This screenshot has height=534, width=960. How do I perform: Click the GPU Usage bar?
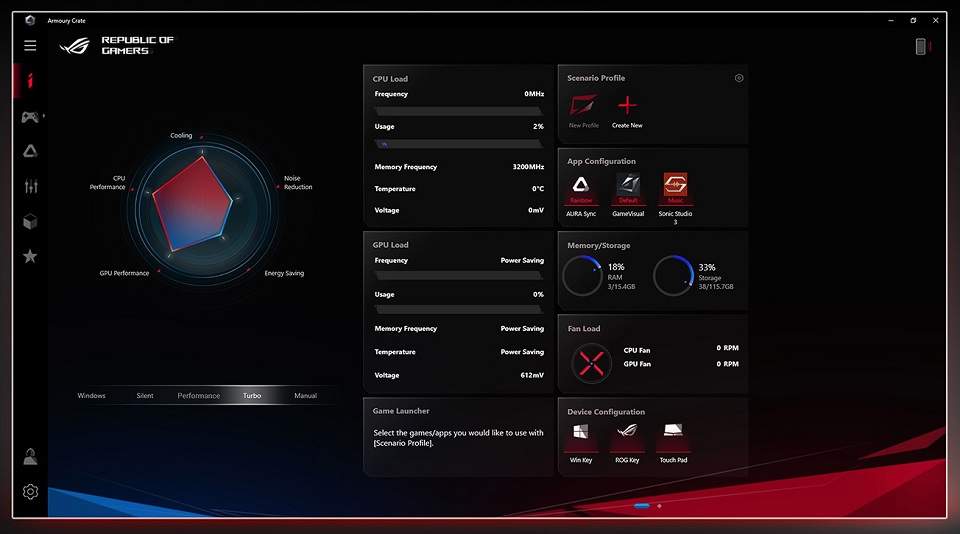(459, 310)
